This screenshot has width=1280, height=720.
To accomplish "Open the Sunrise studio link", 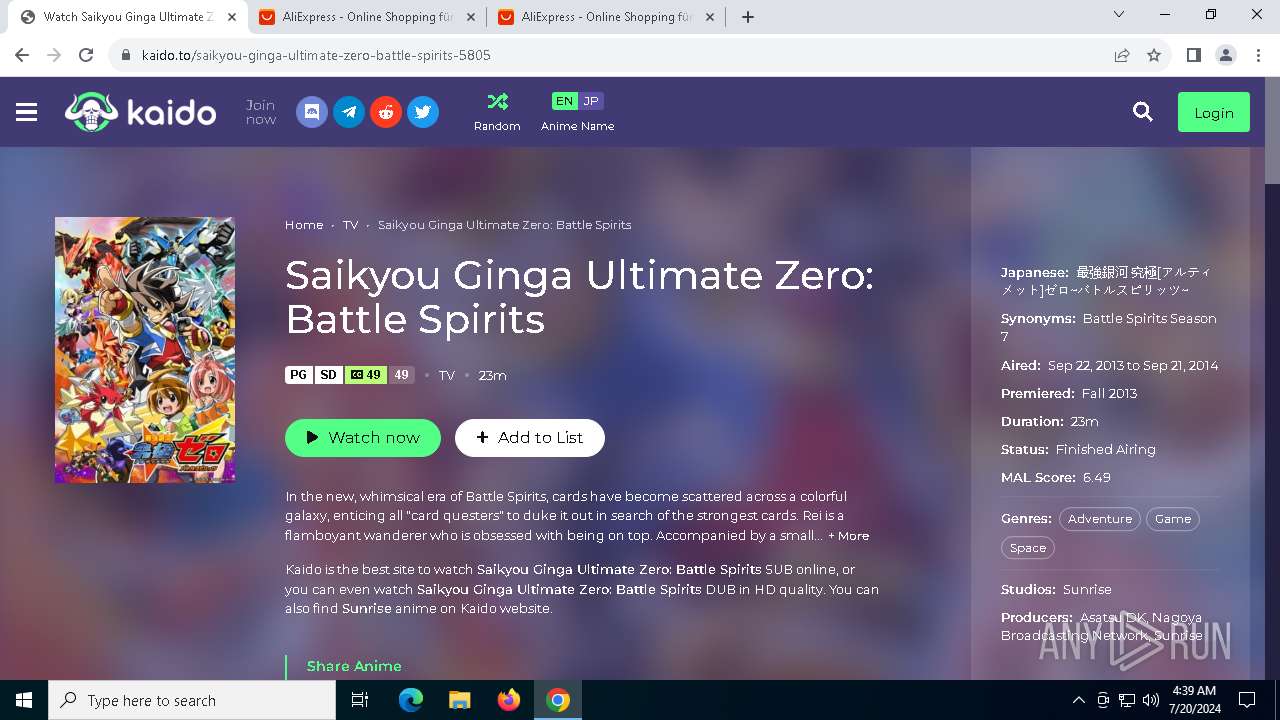I will [x=1087, y=590].
